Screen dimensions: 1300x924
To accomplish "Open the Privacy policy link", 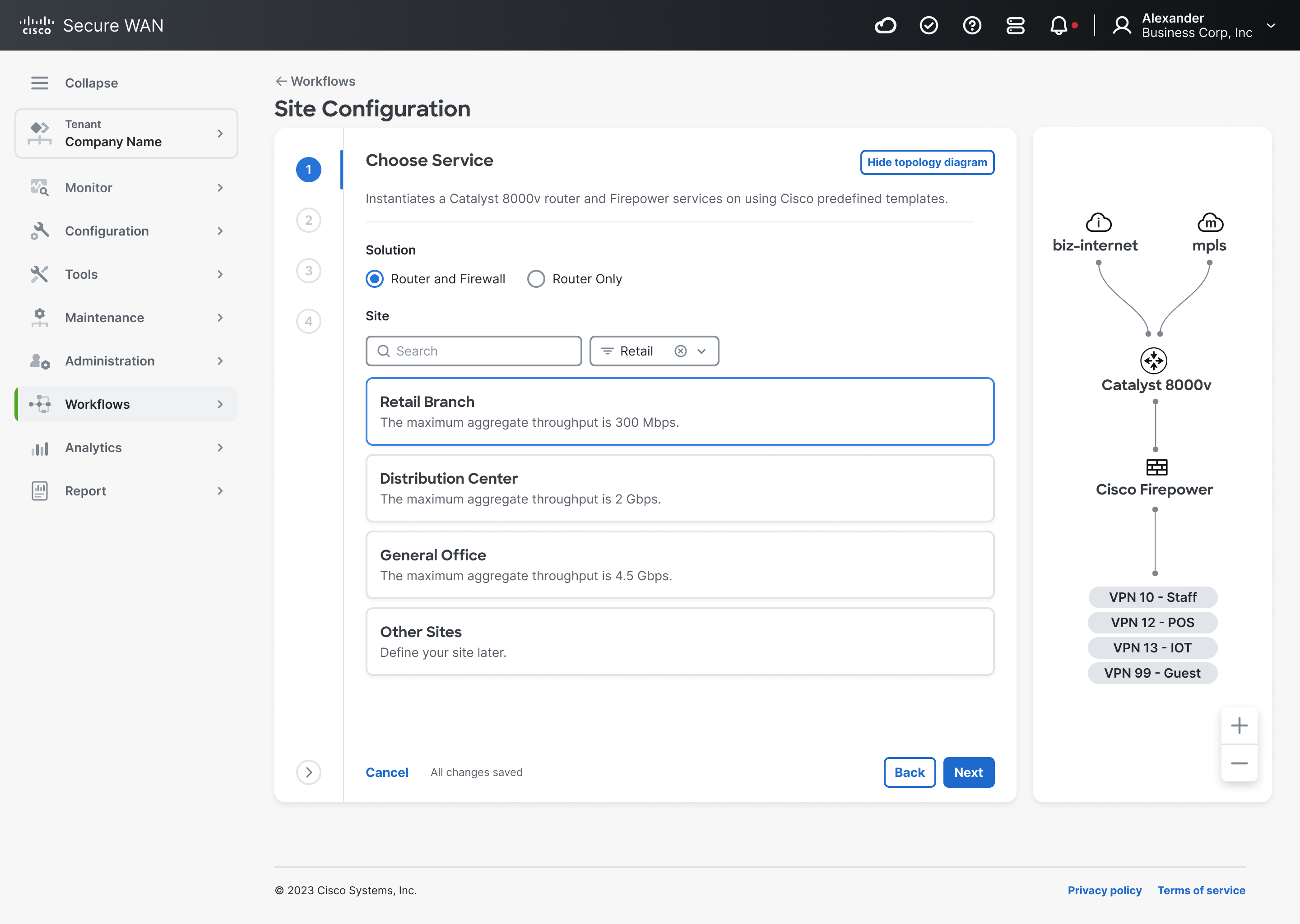I will point(1104,891).
